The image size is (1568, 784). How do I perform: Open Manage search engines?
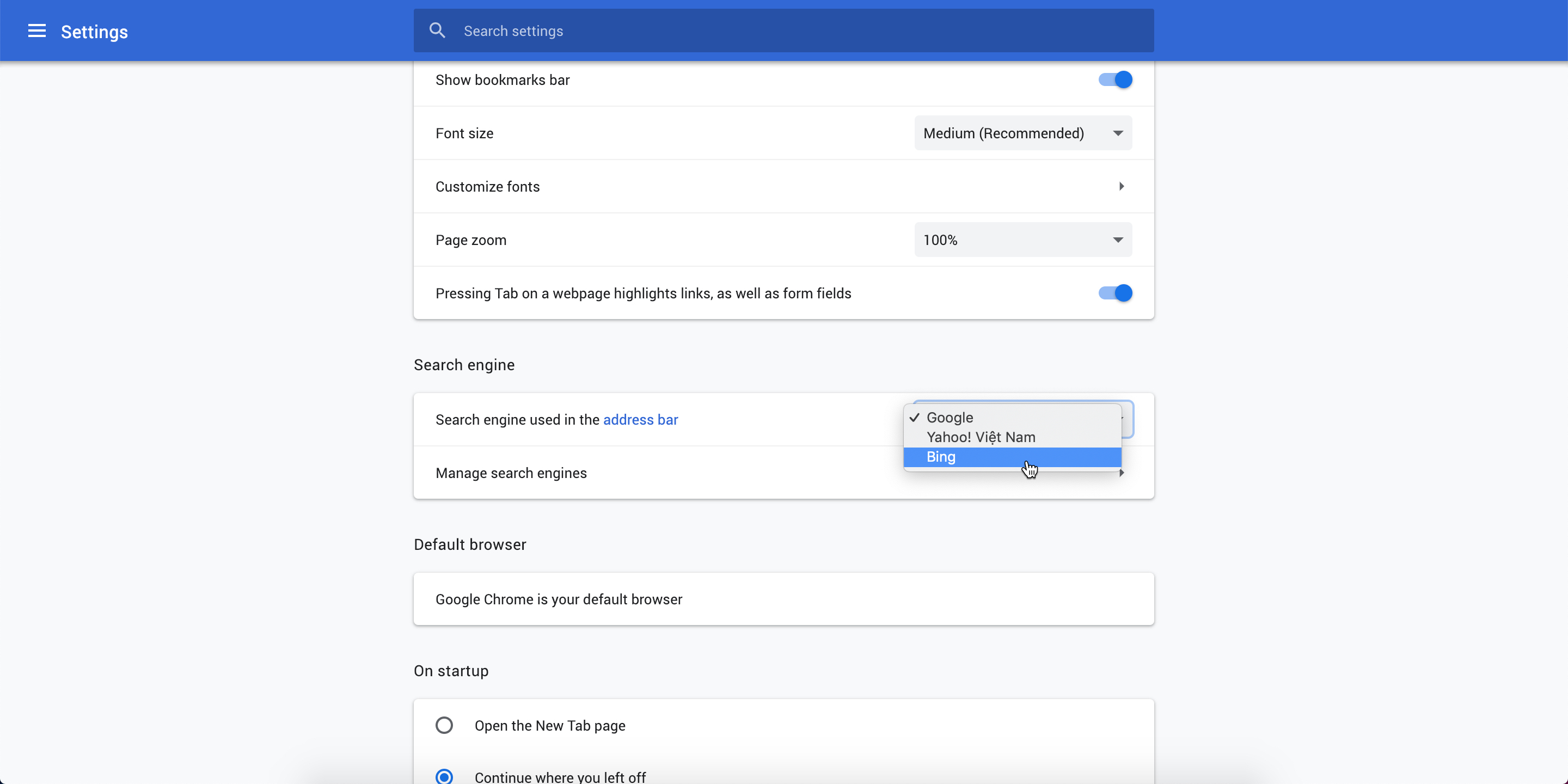(783, 473)
